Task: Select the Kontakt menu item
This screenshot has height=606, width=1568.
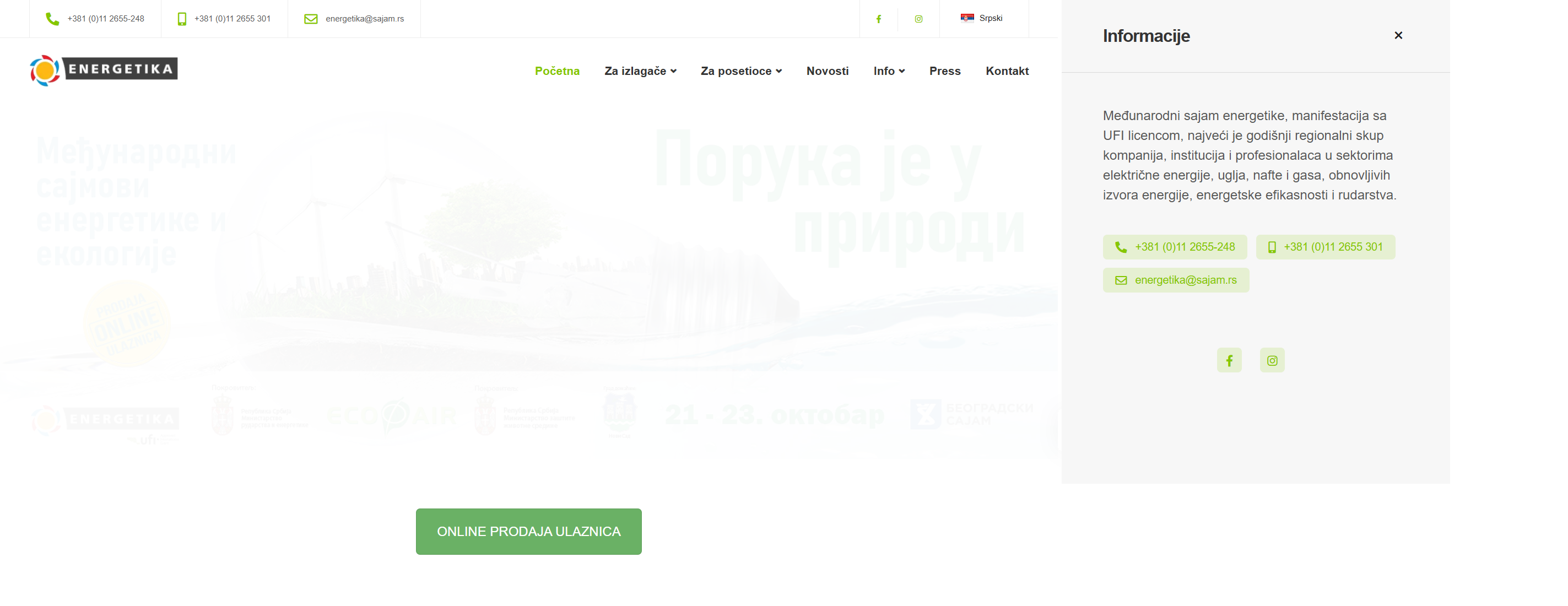Action: coord(1007,71)
